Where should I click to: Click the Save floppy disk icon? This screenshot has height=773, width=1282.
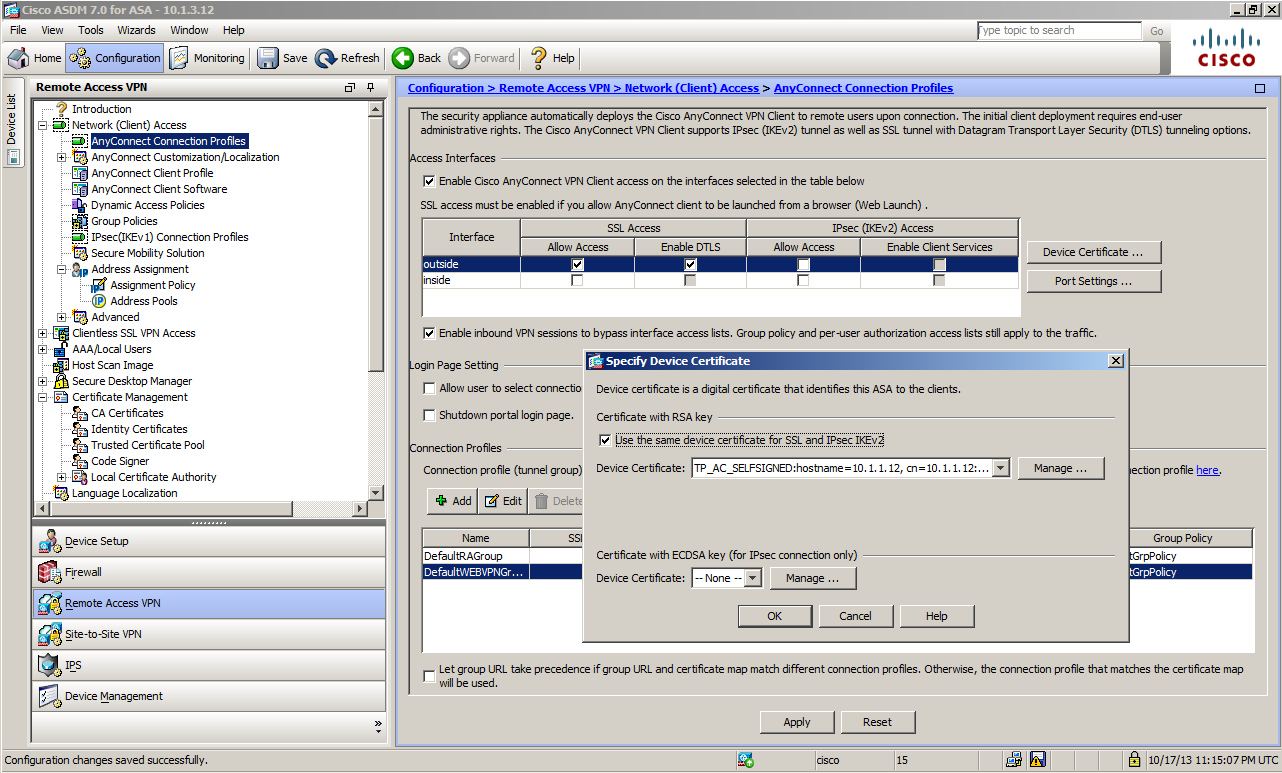pos(268,58)
